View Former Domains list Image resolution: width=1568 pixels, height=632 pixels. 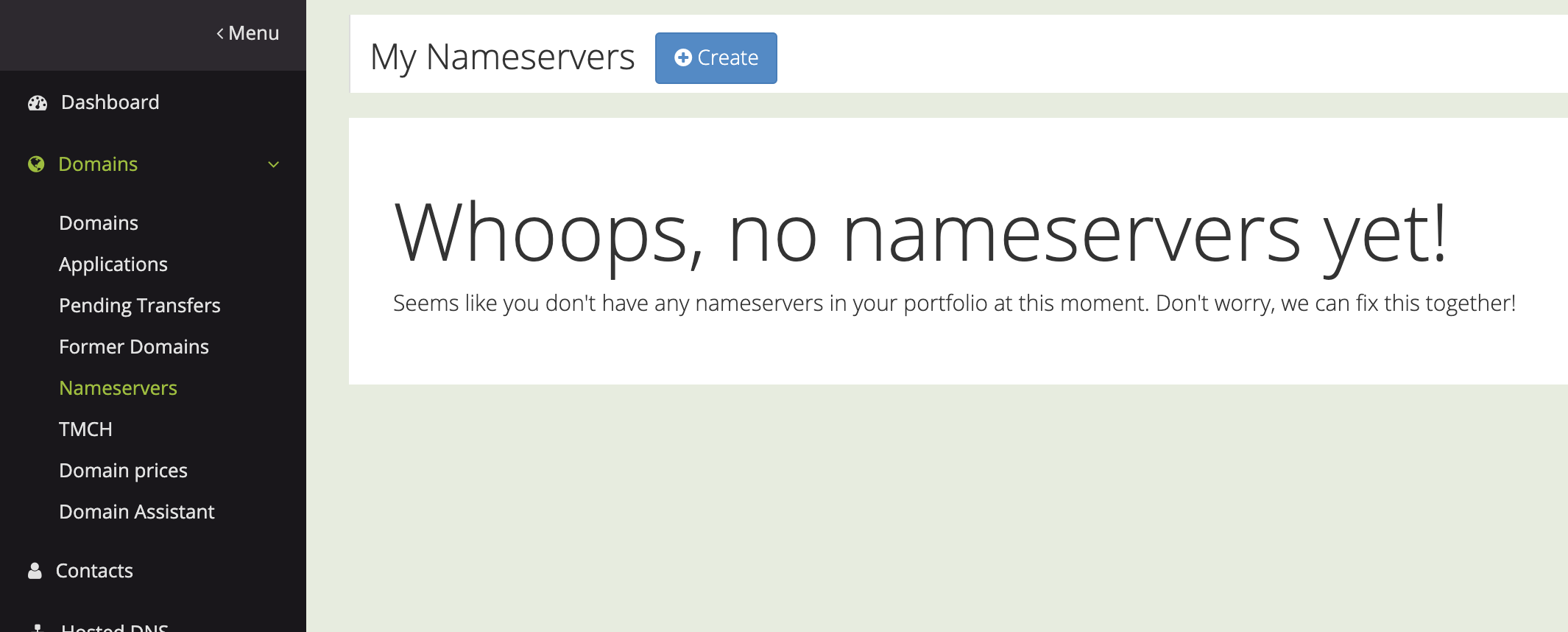[x=134, y=347]
